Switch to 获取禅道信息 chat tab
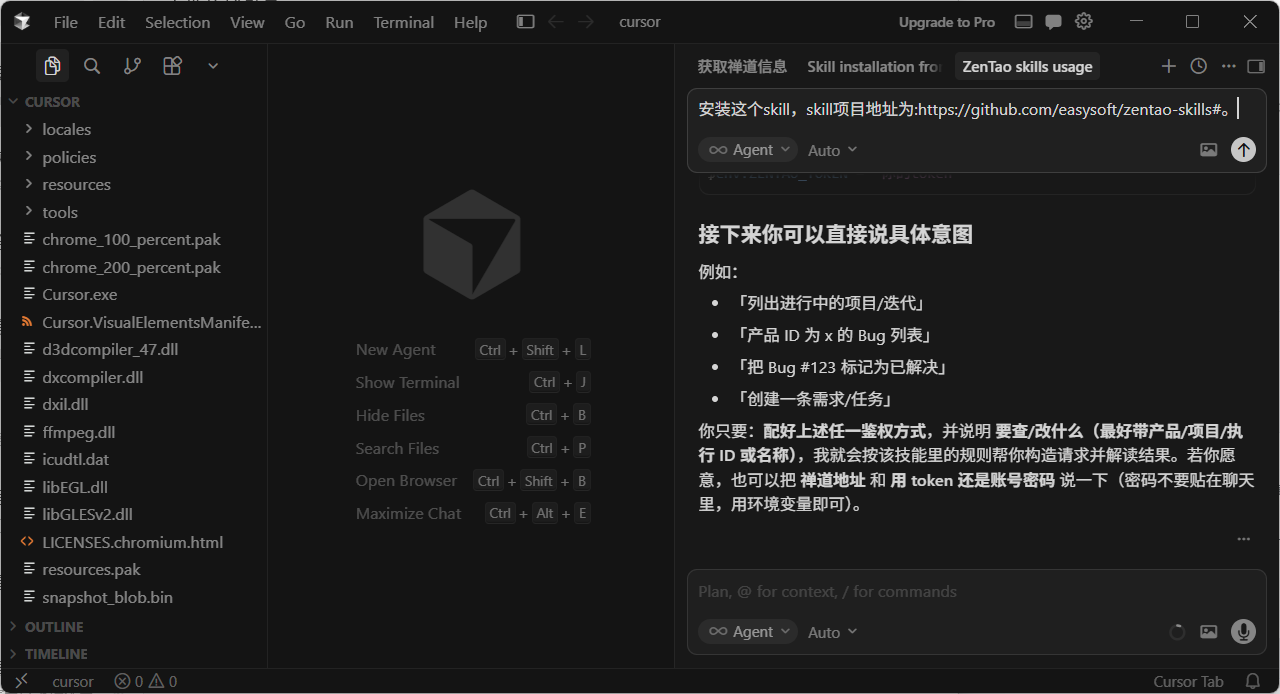1280x694 pixels. (742, 66)
